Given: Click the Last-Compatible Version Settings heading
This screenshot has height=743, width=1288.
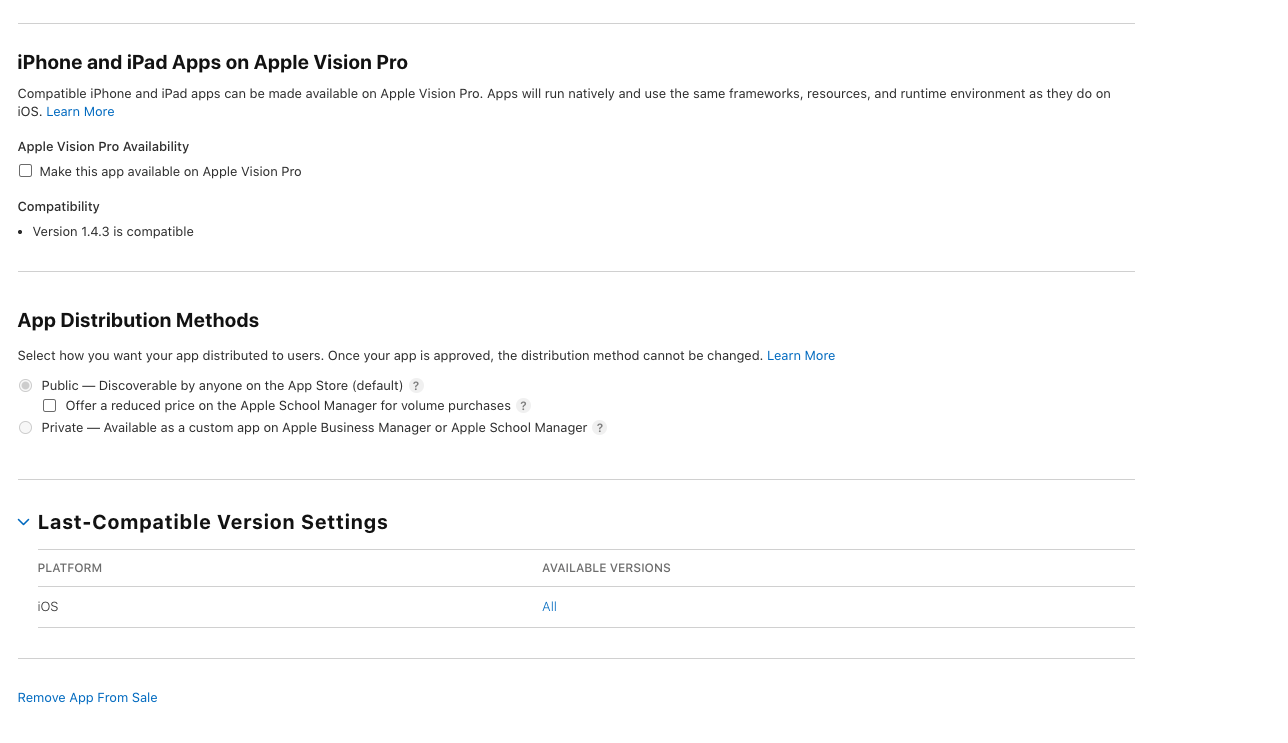Looking at the screenshot, I should click(x=212, y=522).
